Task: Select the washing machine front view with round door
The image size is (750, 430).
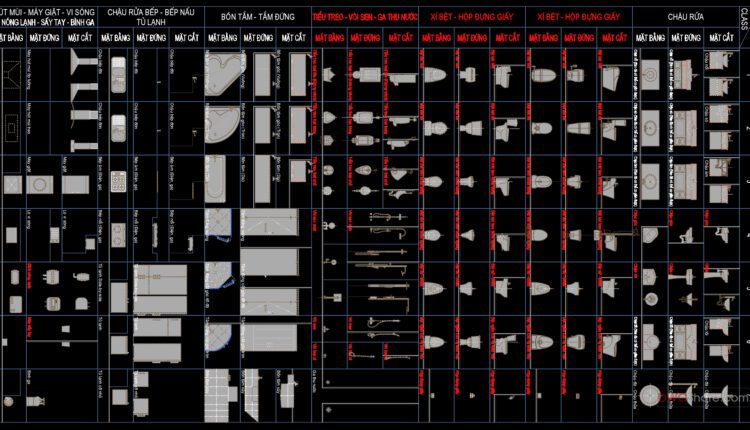Action: point(40,182)
